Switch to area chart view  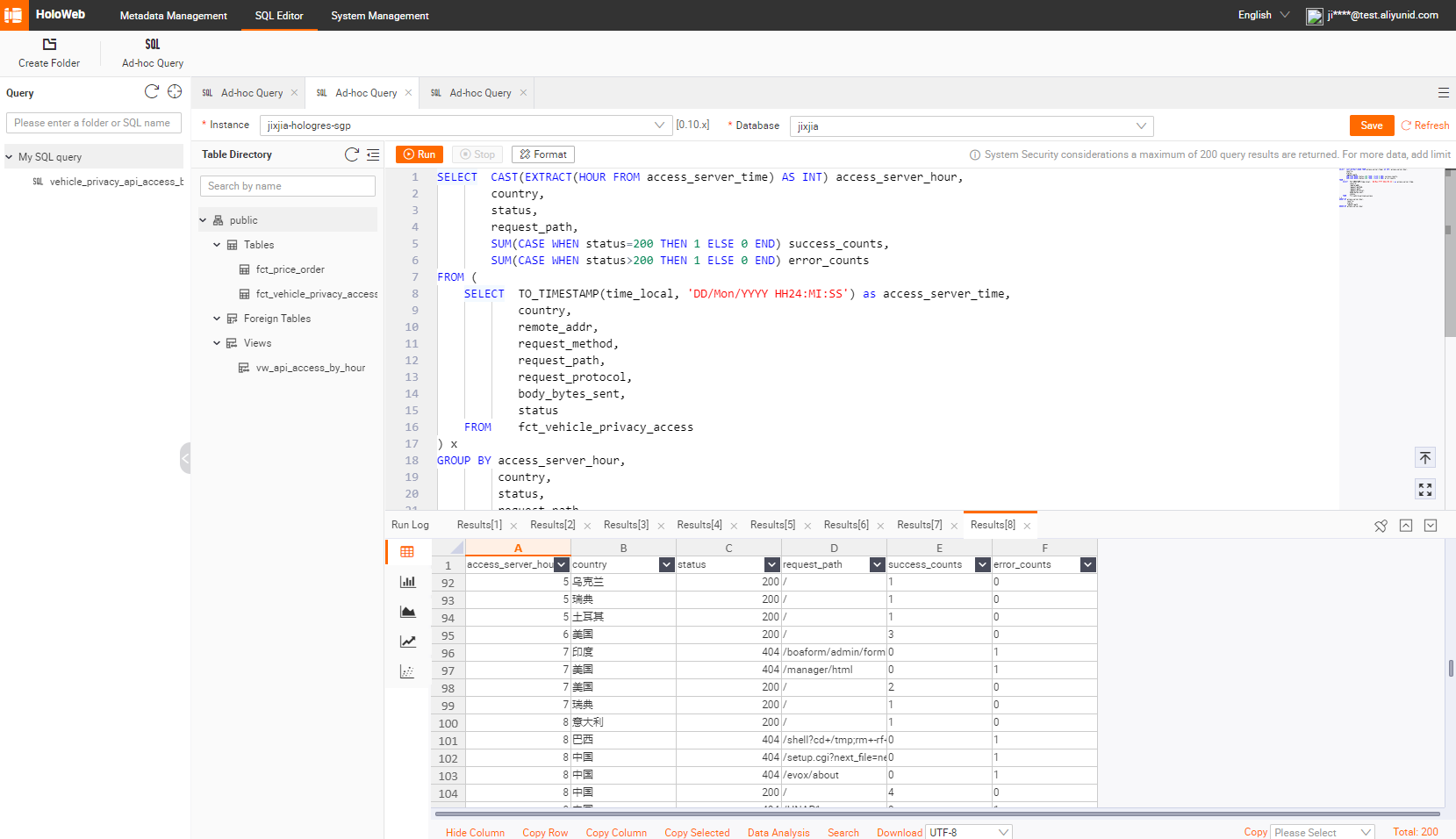point(407,612)
